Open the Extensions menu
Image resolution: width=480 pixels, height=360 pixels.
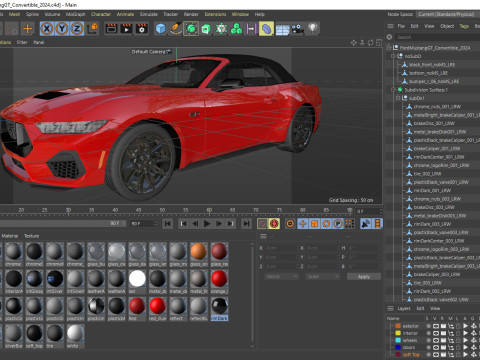pos(215,14)
